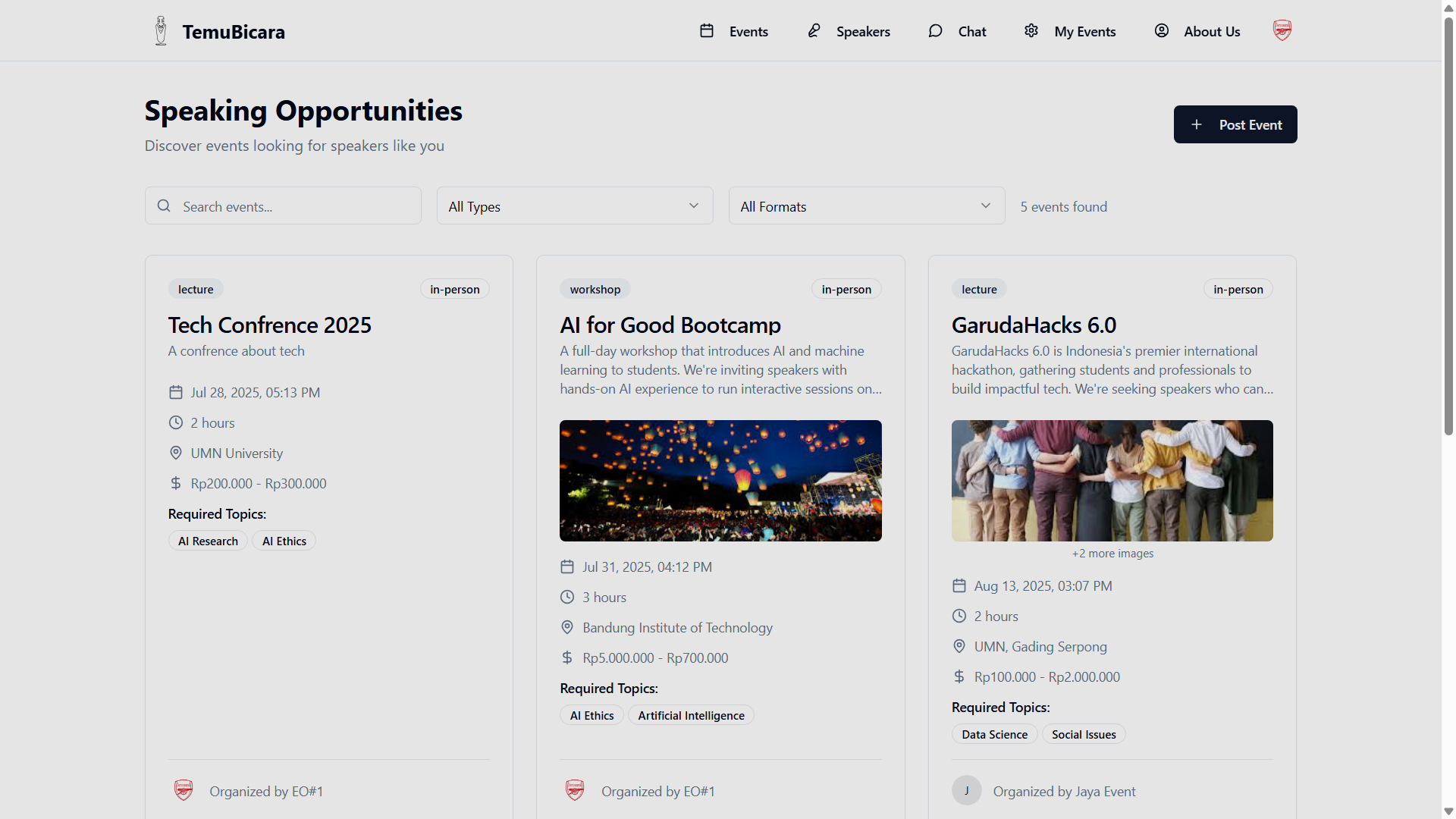Click the search magnifier icon
This screenshot has height=819, width=1456.
click(x=164, y=206)
